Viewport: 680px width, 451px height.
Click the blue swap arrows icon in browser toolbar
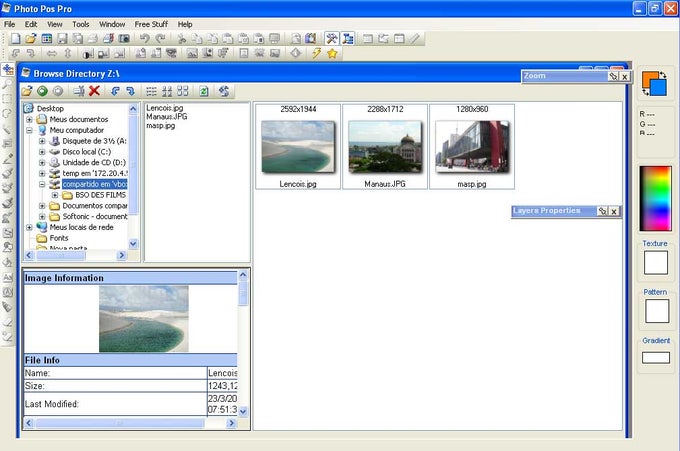224,91
